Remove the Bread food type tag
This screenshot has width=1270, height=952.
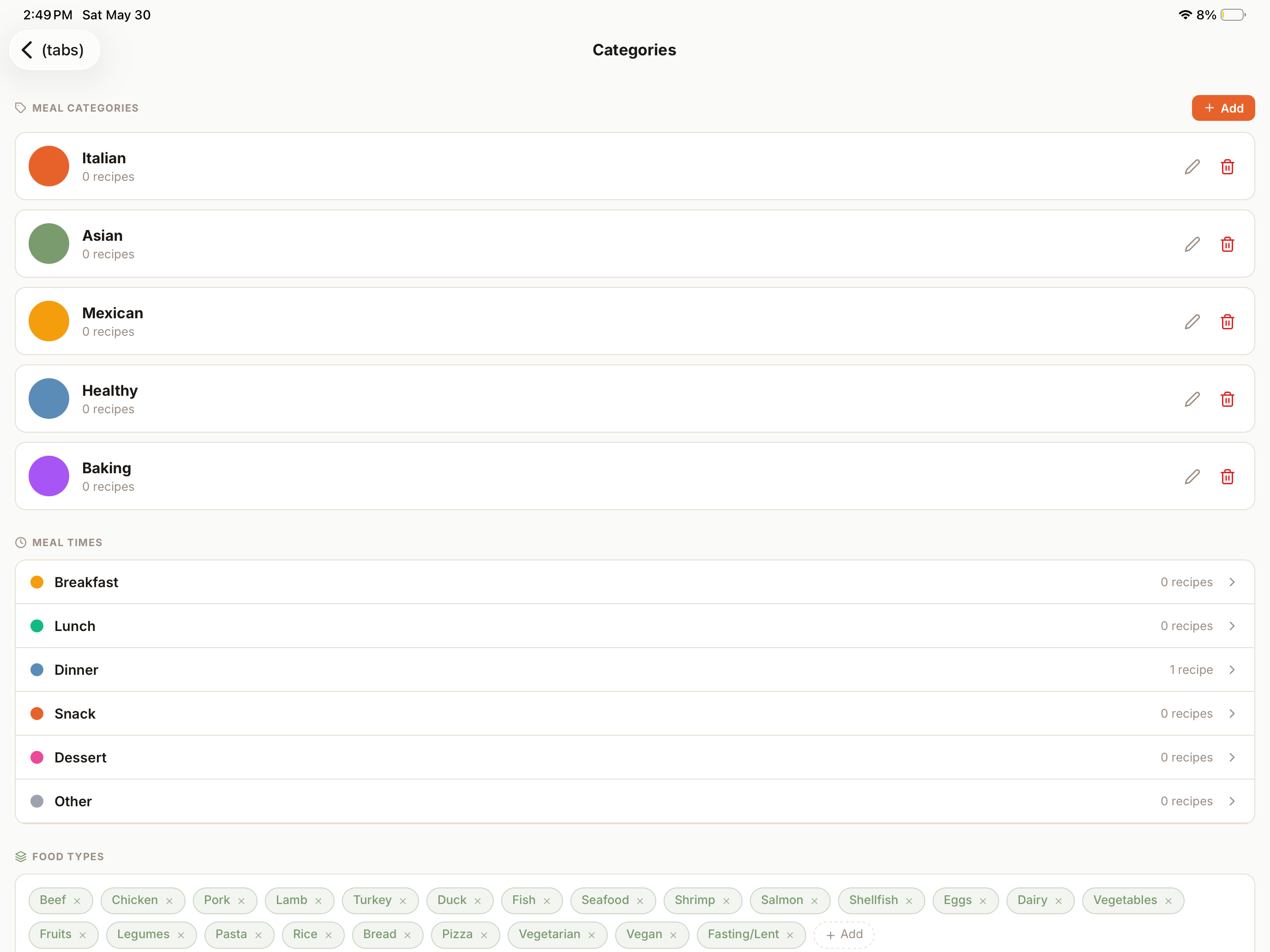407,935
